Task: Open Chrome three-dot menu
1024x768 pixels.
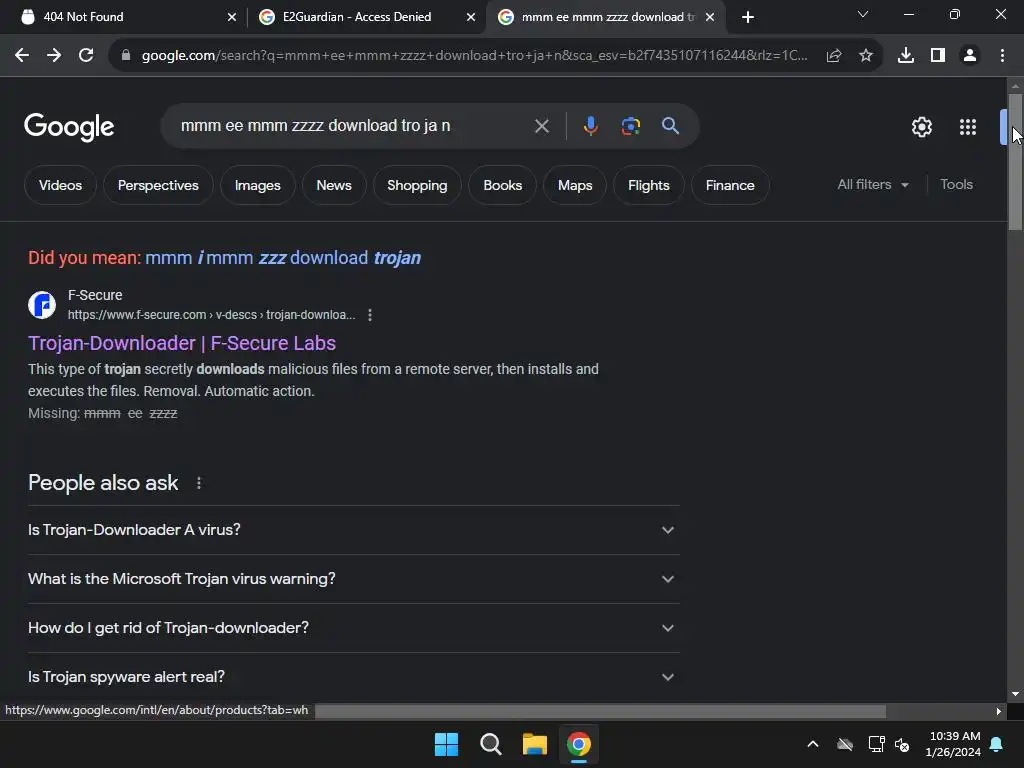Action: (x=1002, y=56)
